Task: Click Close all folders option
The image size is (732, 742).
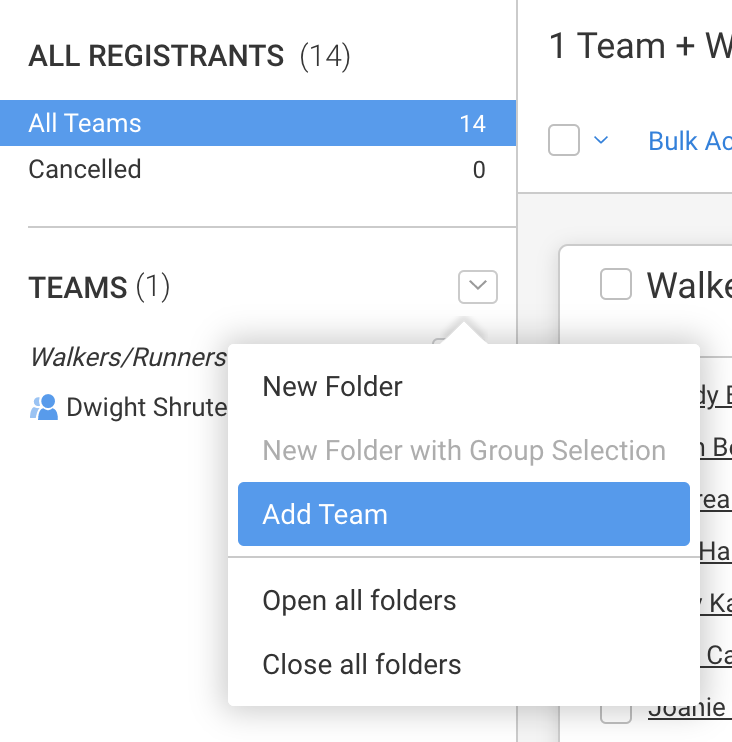Action: (362, 664)
